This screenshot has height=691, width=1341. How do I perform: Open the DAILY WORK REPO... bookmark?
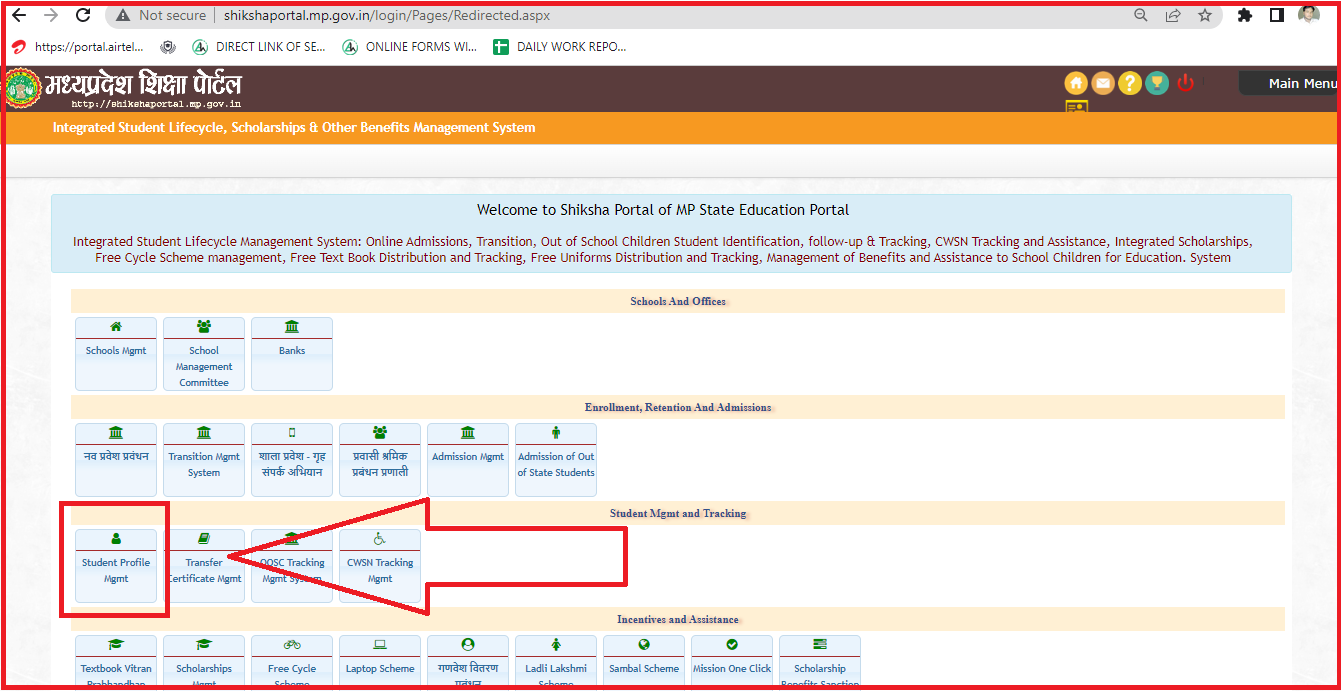(560, 47)
